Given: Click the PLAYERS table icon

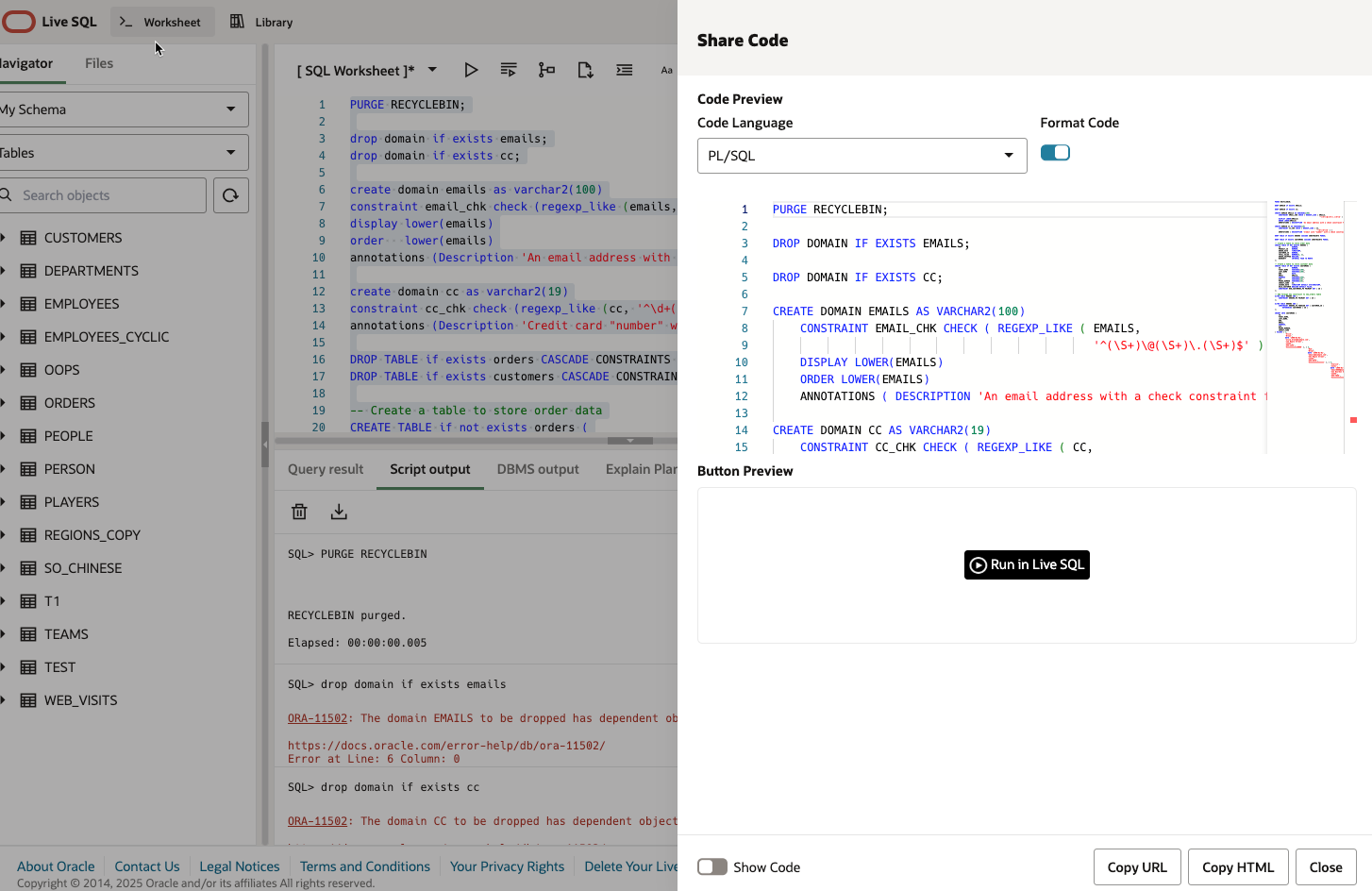Looking at the screenshot, I should [28, 502].
